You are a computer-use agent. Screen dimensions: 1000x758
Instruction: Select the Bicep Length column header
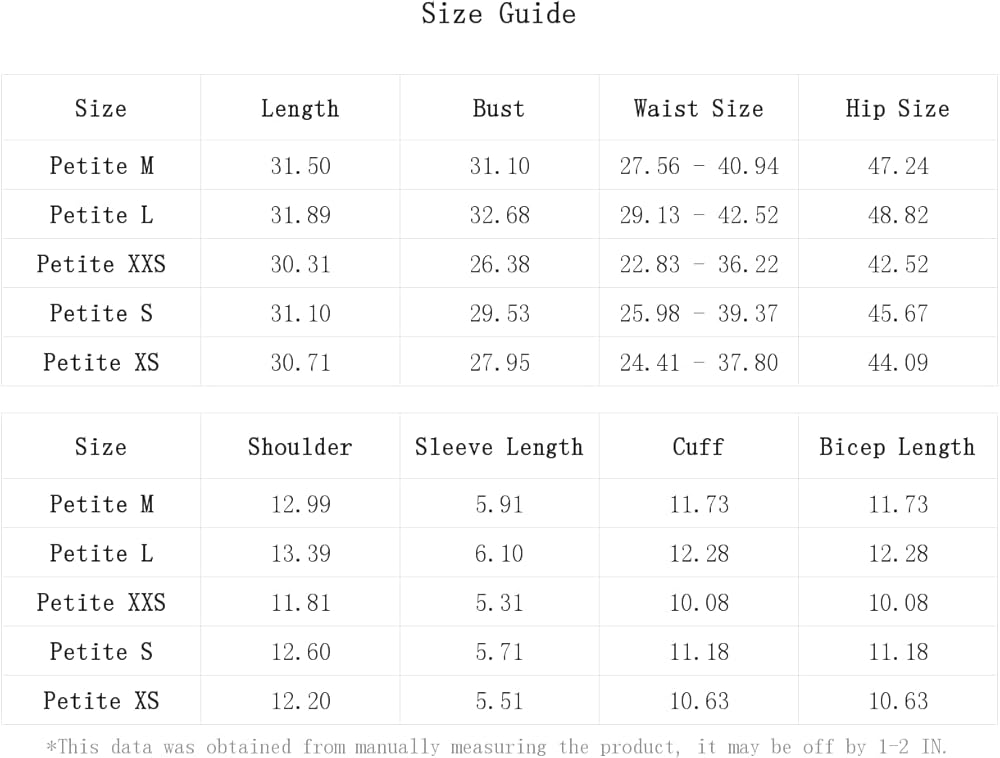click(897, 447)
